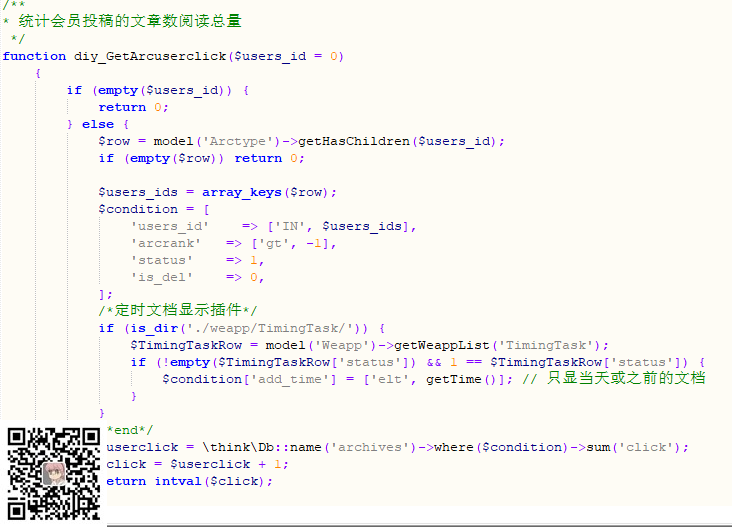732x527 pixels.
Task: Click the 统计会员投稿的文章数阅读总量 header comment
Action: click(130, 22)
